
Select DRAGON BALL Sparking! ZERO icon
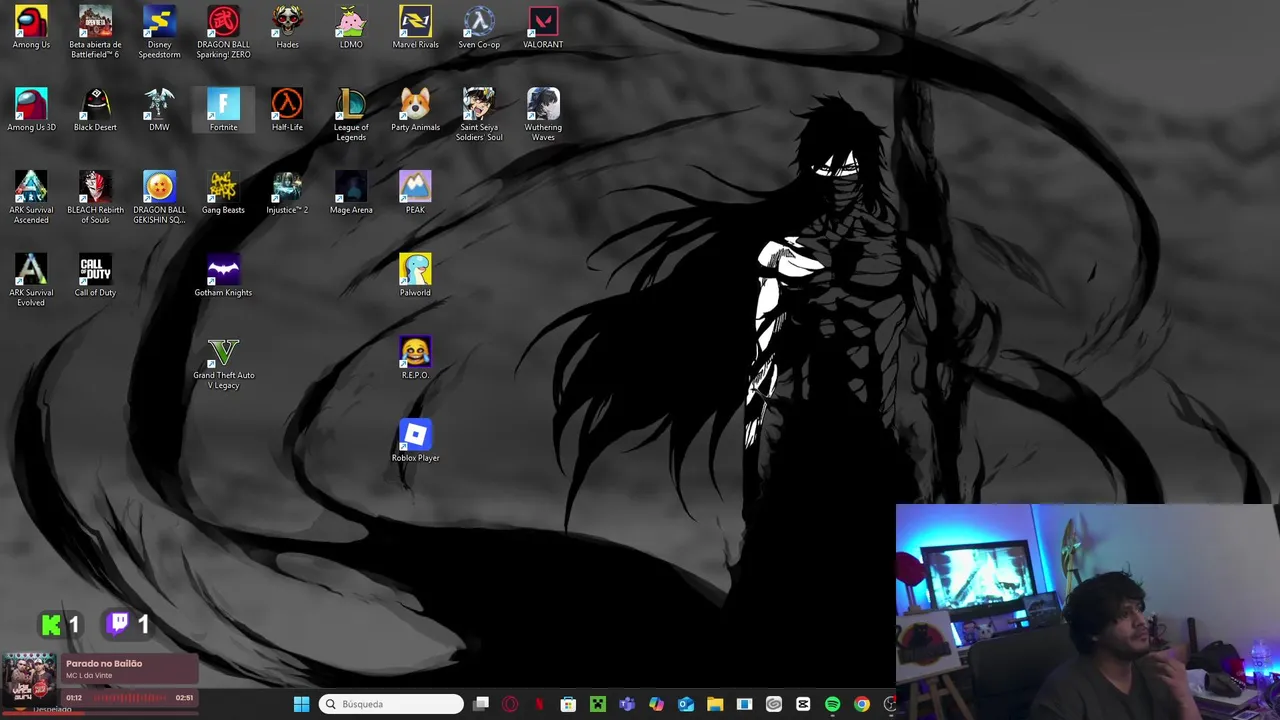pyautogui.click(x=223, y=32)
